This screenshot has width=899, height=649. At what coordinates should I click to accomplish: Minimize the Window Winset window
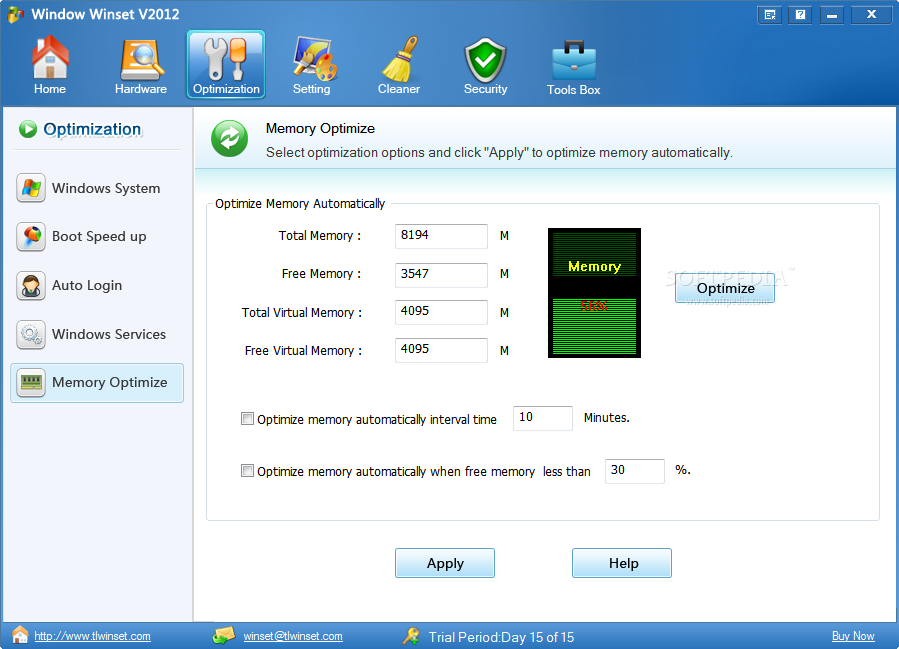coord(831,15)
